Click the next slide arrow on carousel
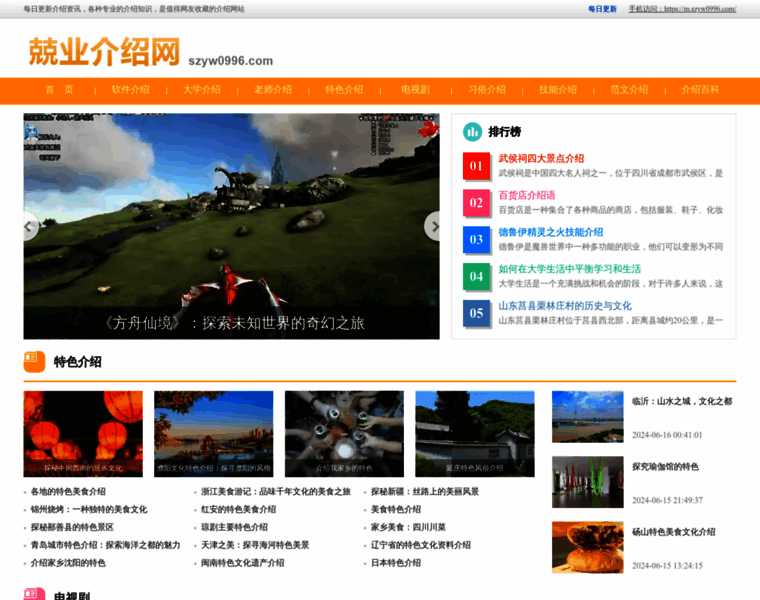This screenshot has width=760, height=600. click(432, 227)
